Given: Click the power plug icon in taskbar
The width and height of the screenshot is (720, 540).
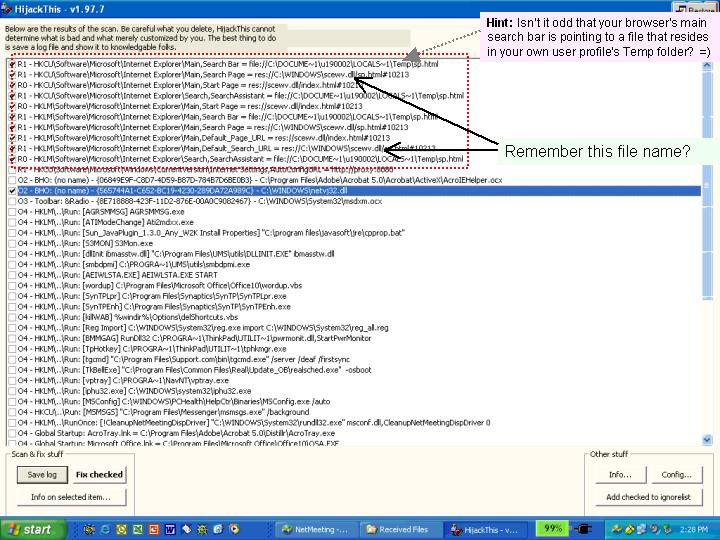Looking at the screenshot, I should click(582, 529).
